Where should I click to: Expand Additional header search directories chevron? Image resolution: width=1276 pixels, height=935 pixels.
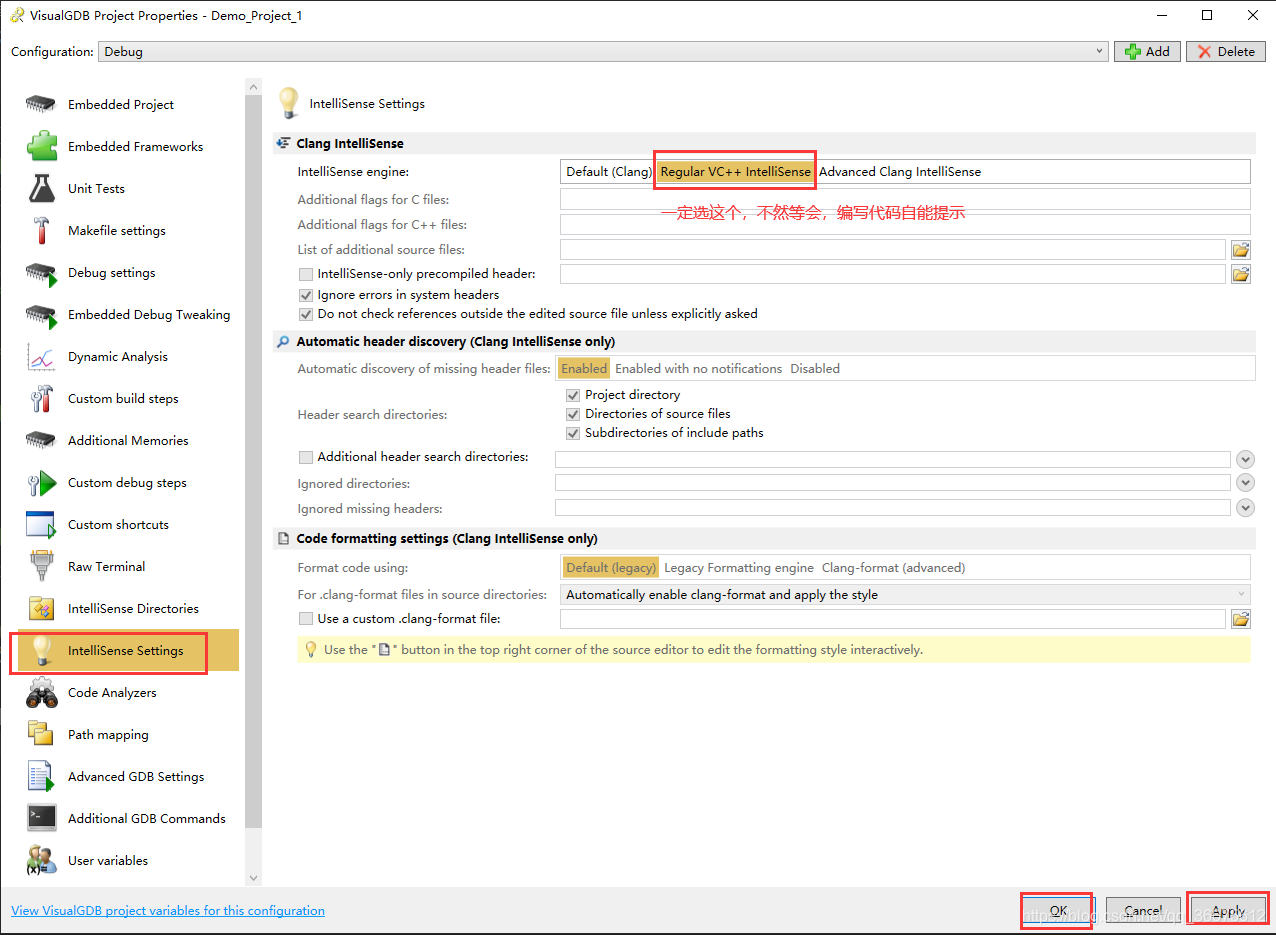1245,459
